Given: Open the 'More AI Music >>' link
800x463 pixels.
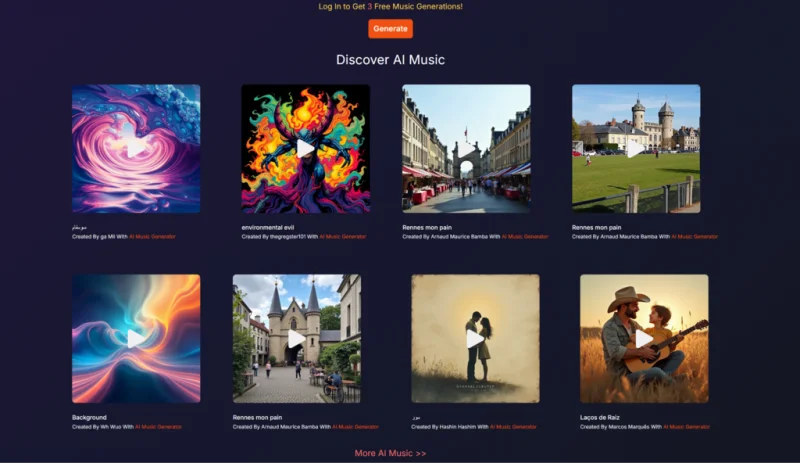Looking at the screenshot, I should [390, 453].
